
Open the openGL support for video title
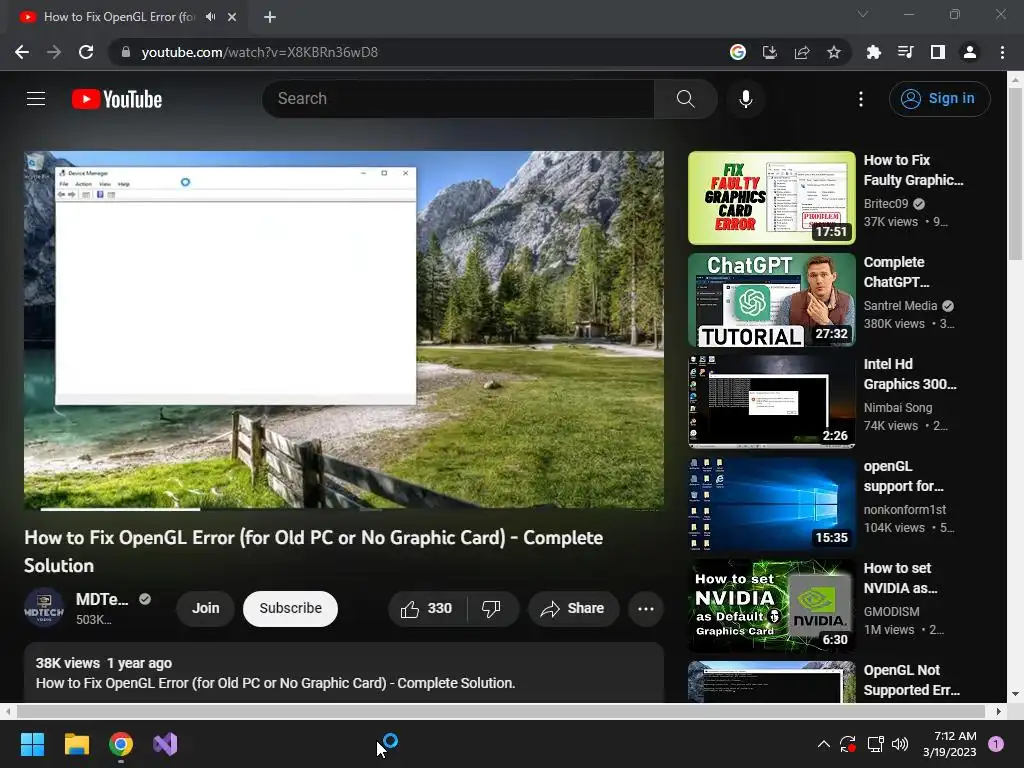(x=903, y=476)
